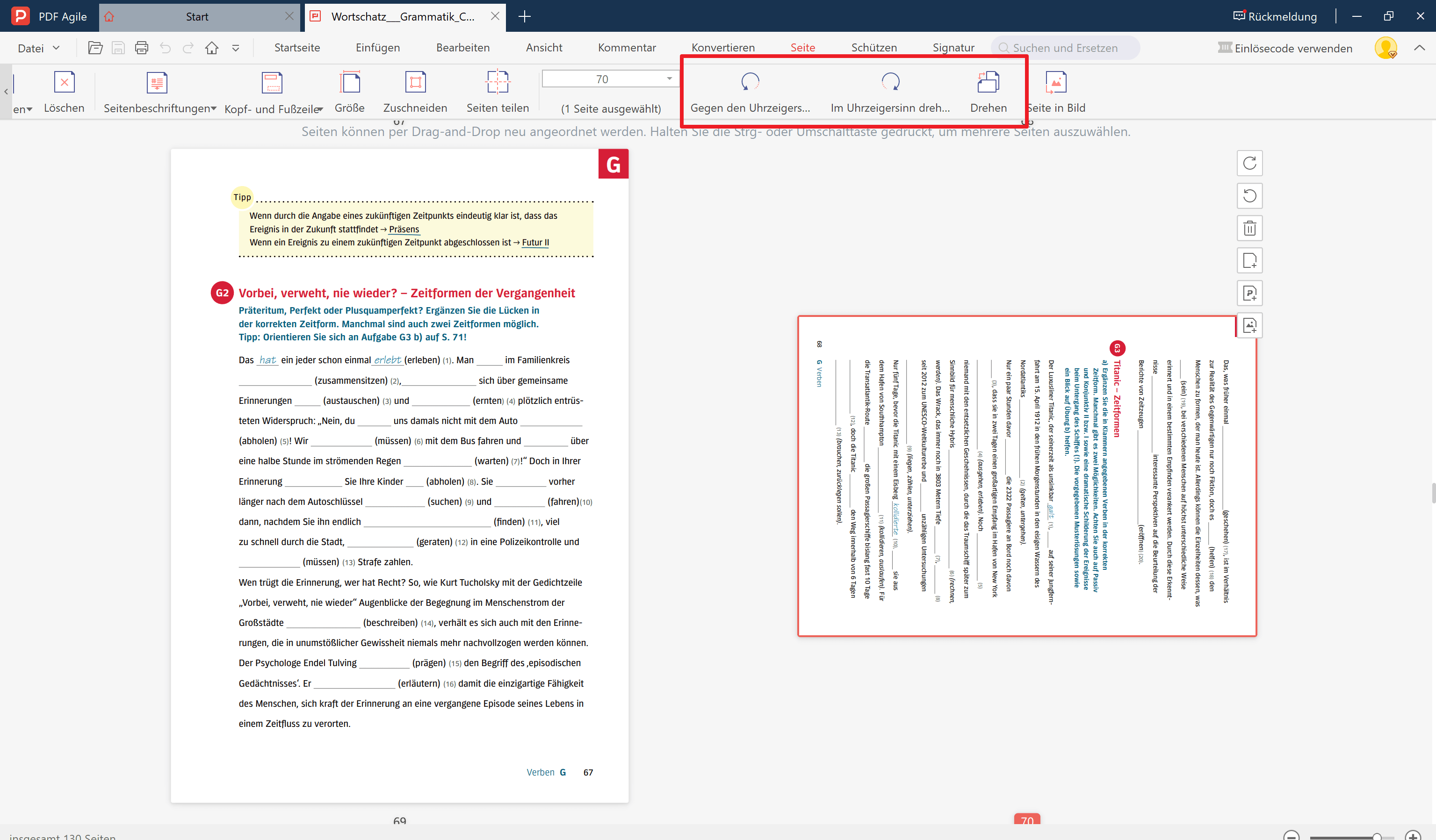This screenshot has height=840, width=1436.
Task: Select the Zuschneiden crop tool
Action: tap(415, 92)
